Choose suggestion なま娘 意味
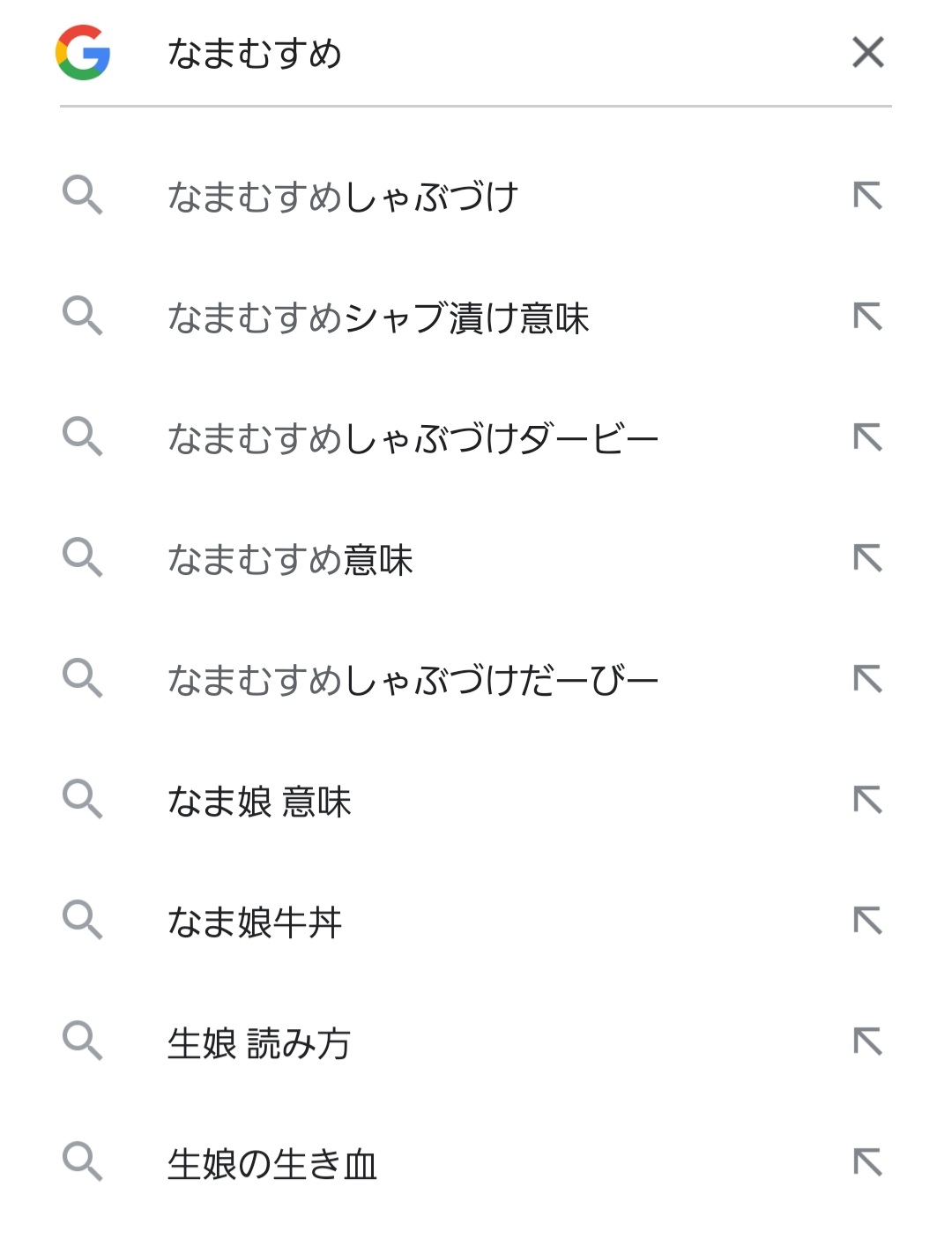 (259, 802)
